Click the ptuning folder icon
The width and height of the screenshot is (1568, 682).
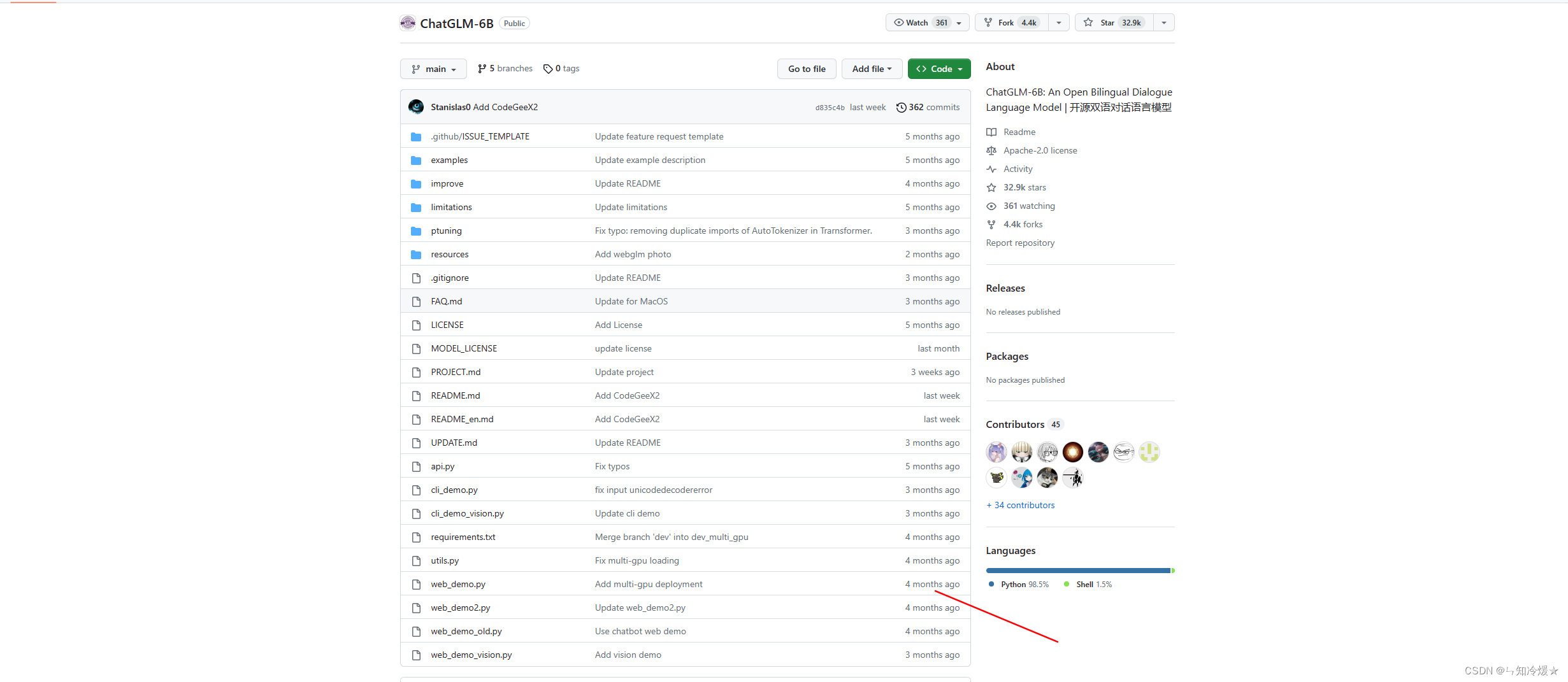[x=416, y=231]
